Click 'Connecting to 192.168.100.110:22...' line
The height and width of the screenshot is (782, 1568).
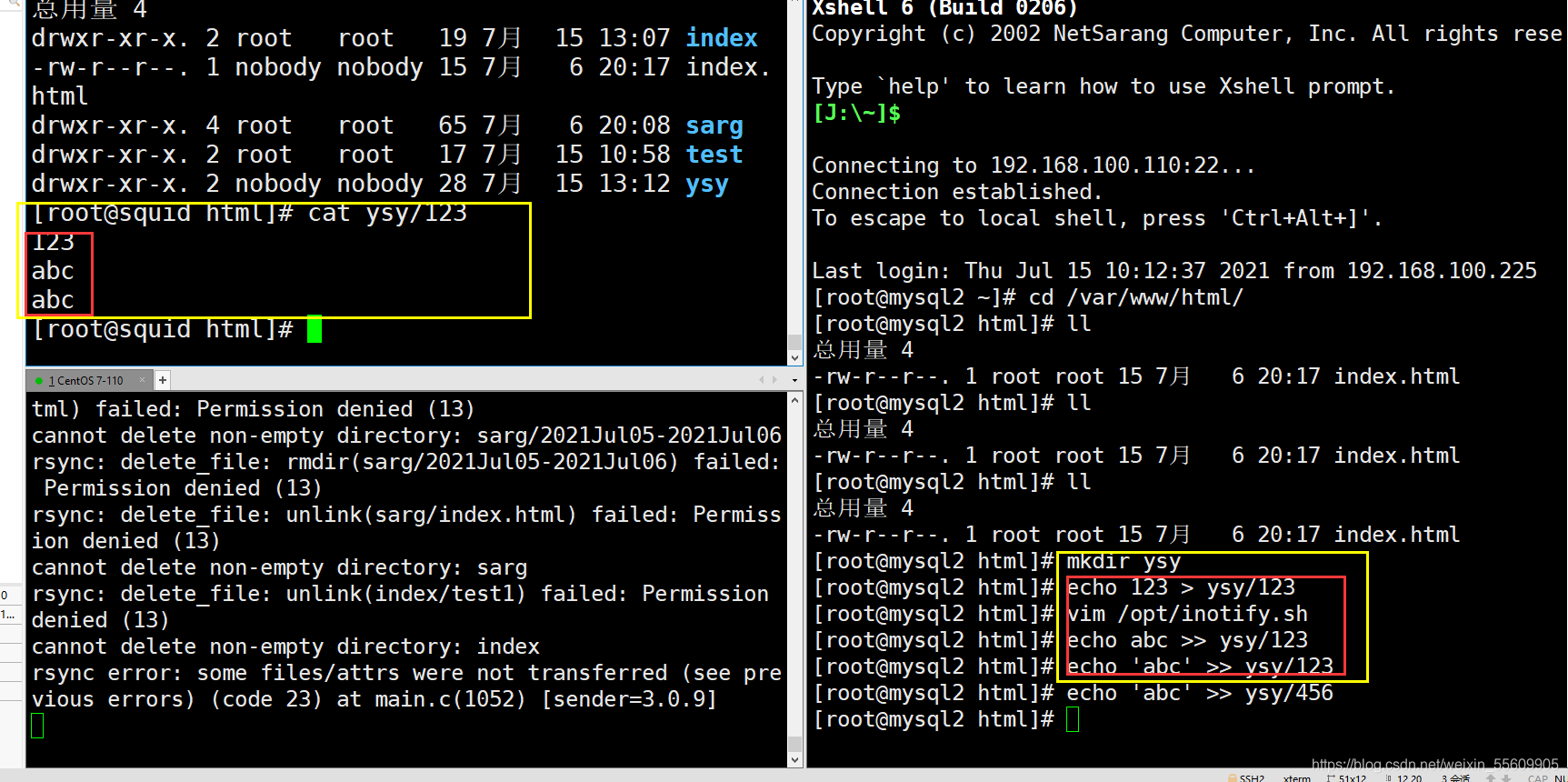pos(1034,165)
